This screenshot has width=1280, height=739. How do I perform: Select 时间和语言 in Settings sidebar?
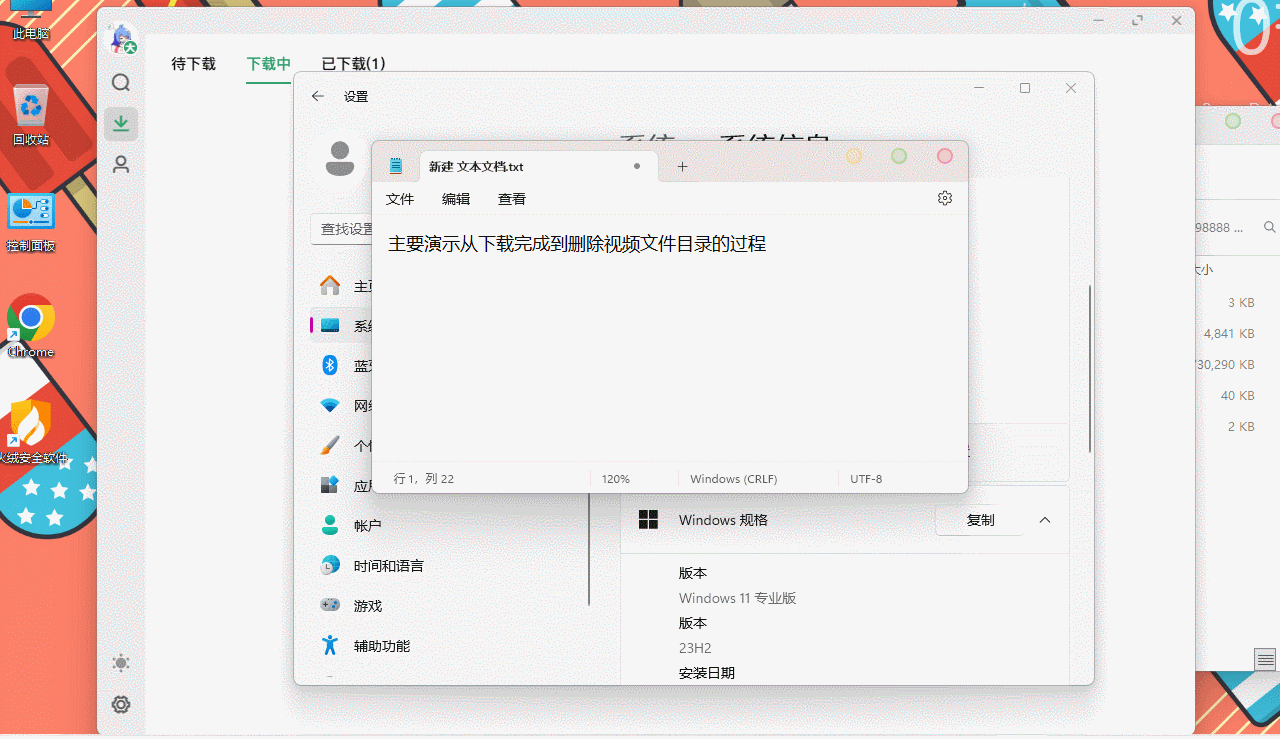[x=388, y=566]
